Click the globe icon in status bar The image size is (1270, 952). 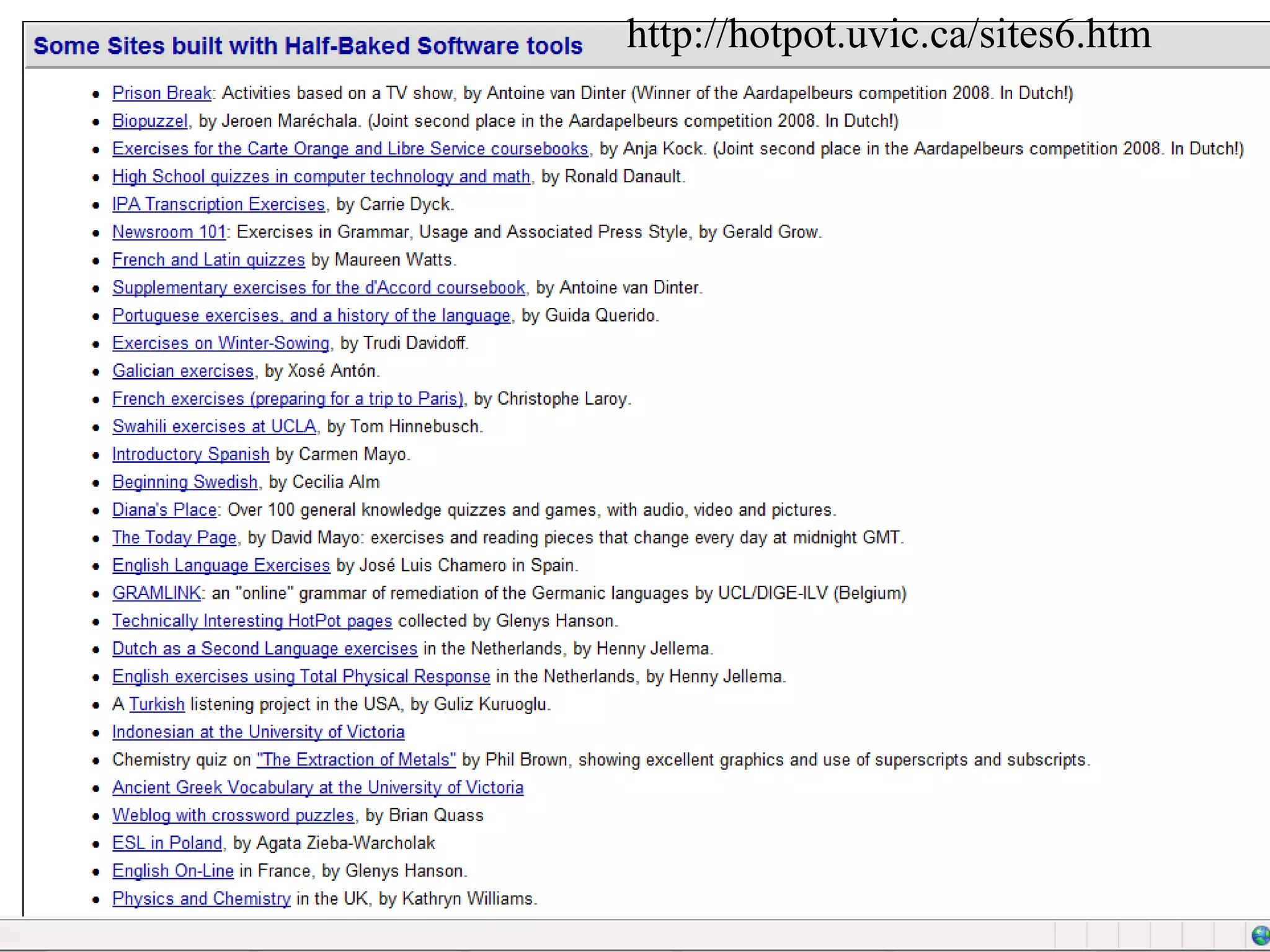tap(1260, 936)
